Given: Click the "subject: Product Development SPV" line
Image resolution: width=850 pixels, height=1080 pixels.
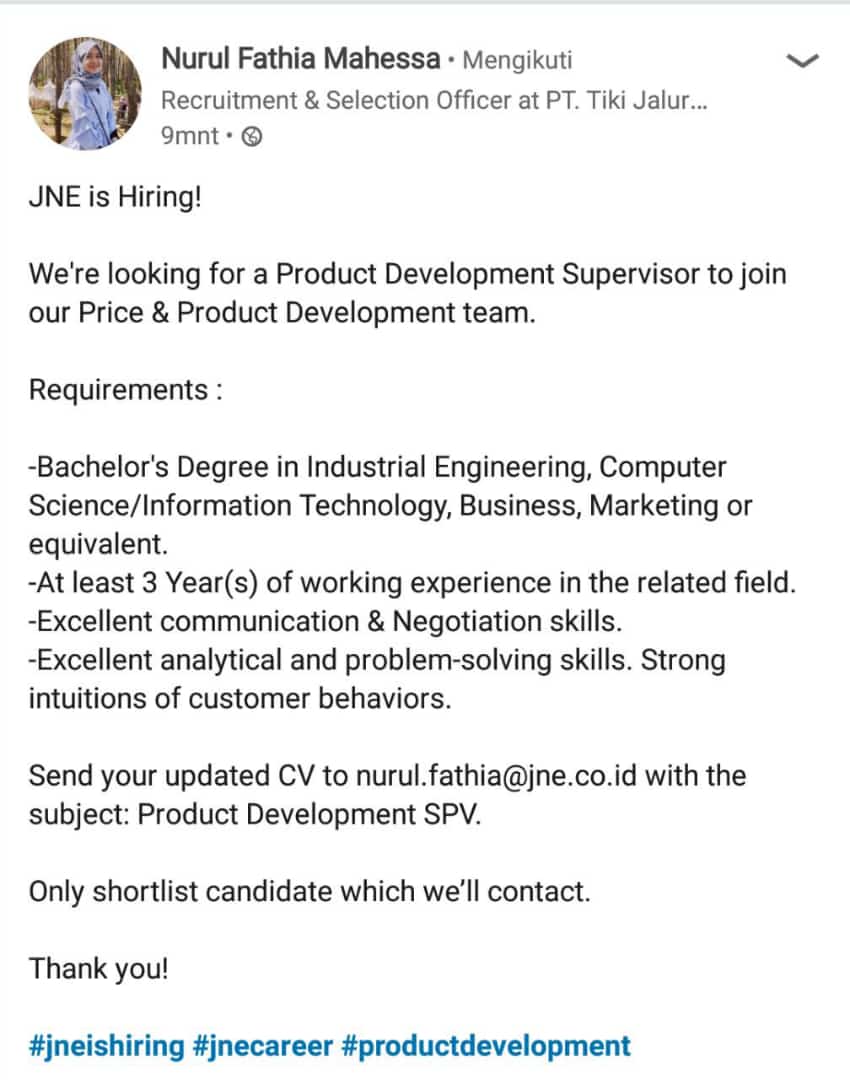Looking at the screenshot, I should [255, 814].
